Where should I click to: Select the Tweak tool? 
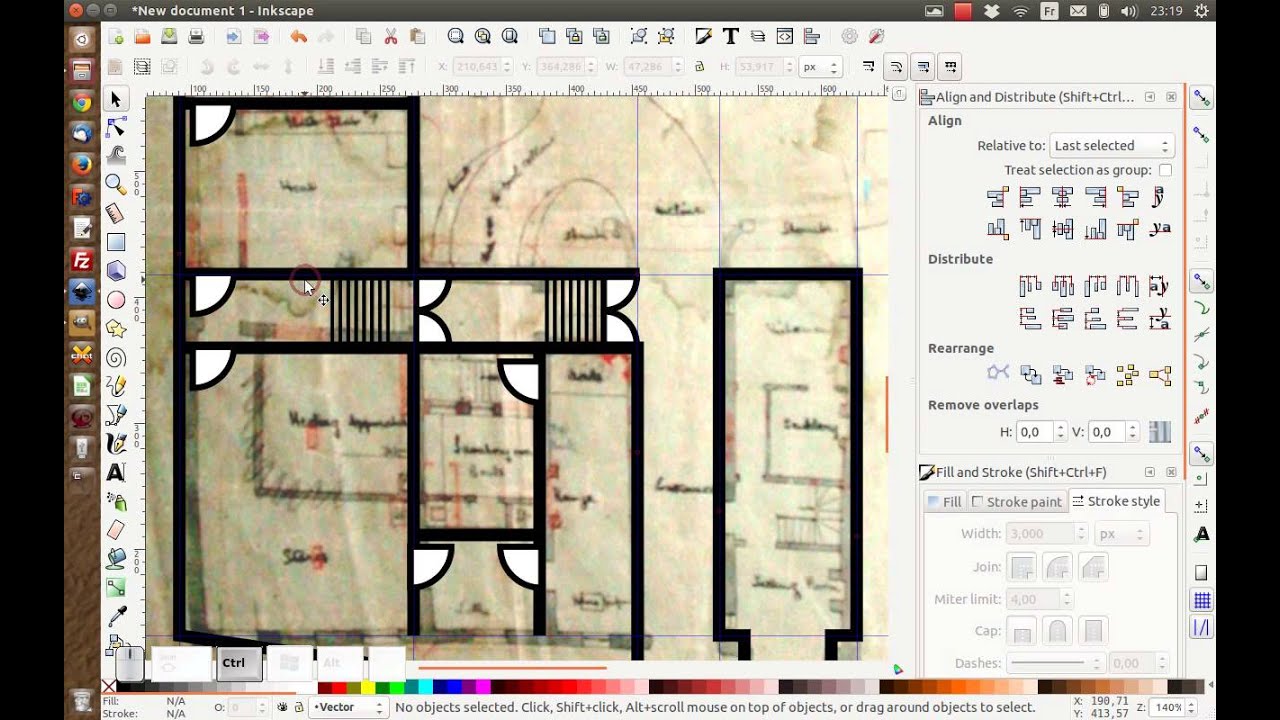click(116, 155)
